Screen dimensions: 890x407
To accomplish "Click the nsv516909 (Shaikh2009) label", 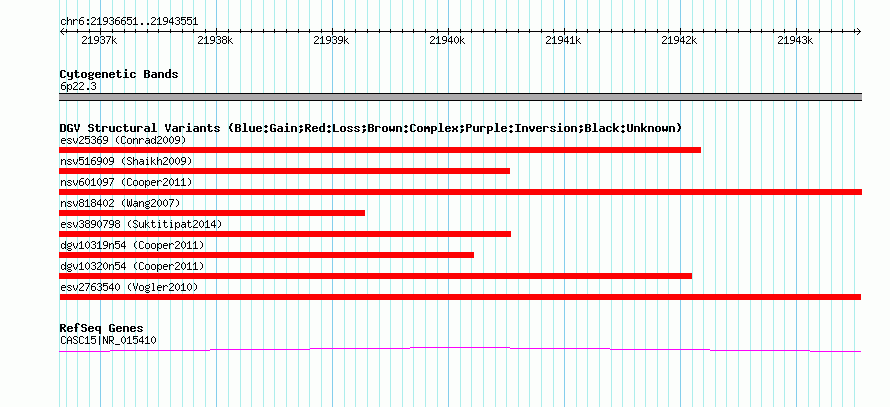I will pyautogui.click(x=126, y=161).
